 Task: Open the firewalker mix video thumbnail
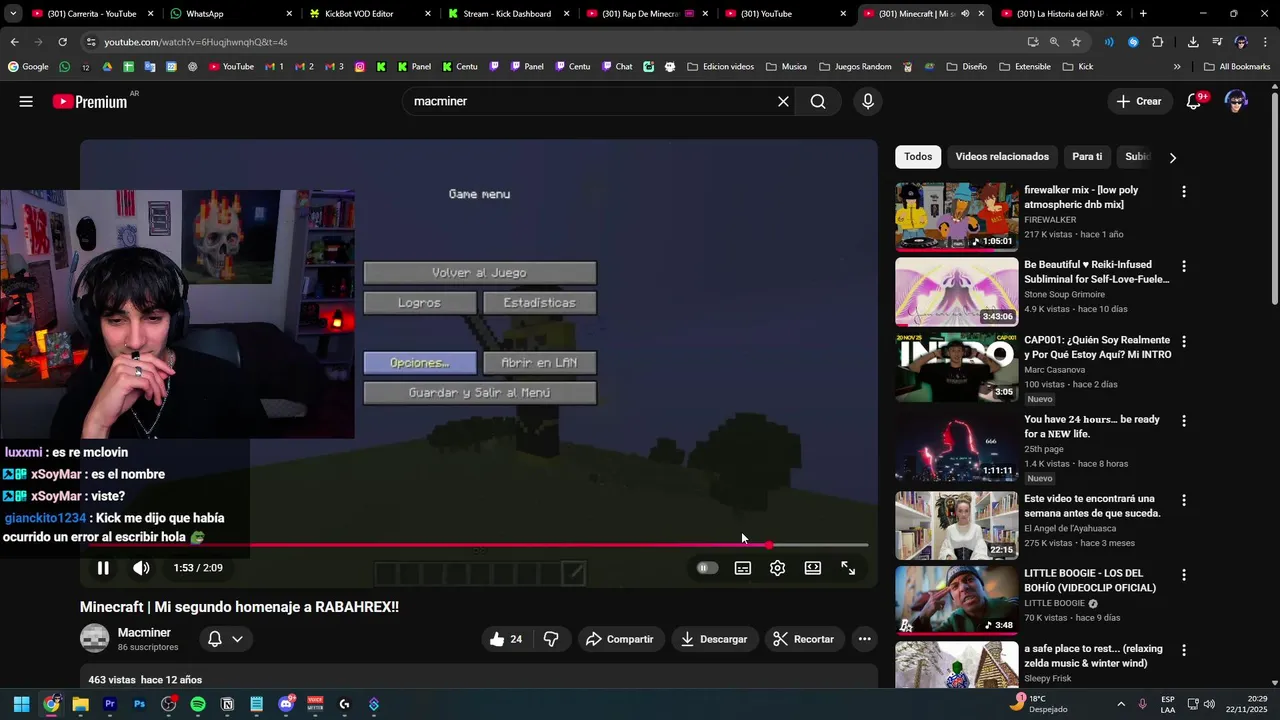tap(956, 216)
